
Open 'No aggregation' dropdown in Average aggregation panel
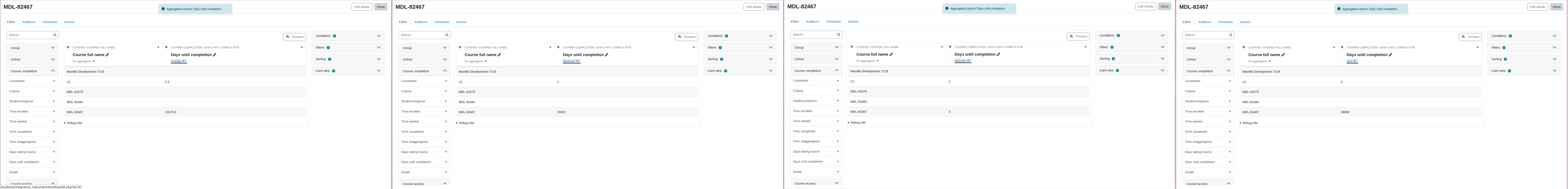84,61
